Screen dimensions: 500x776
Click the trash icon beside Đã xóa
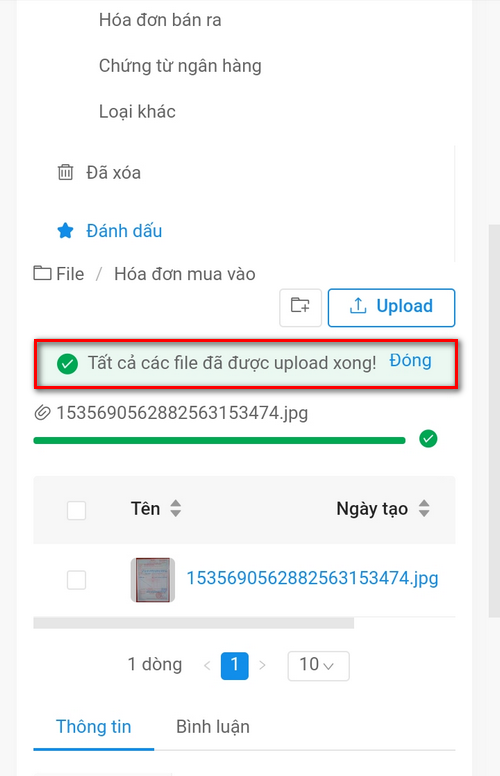point(65,172)
